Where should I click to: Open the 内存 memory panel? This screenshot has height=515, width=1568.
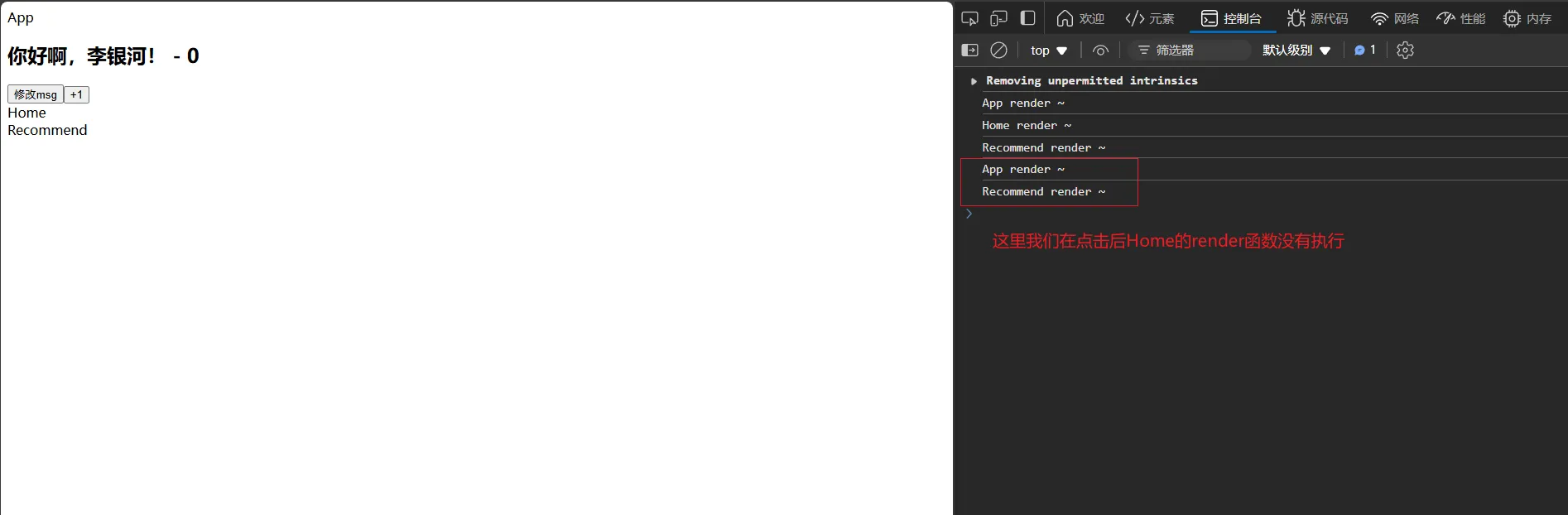(1527, 18)
